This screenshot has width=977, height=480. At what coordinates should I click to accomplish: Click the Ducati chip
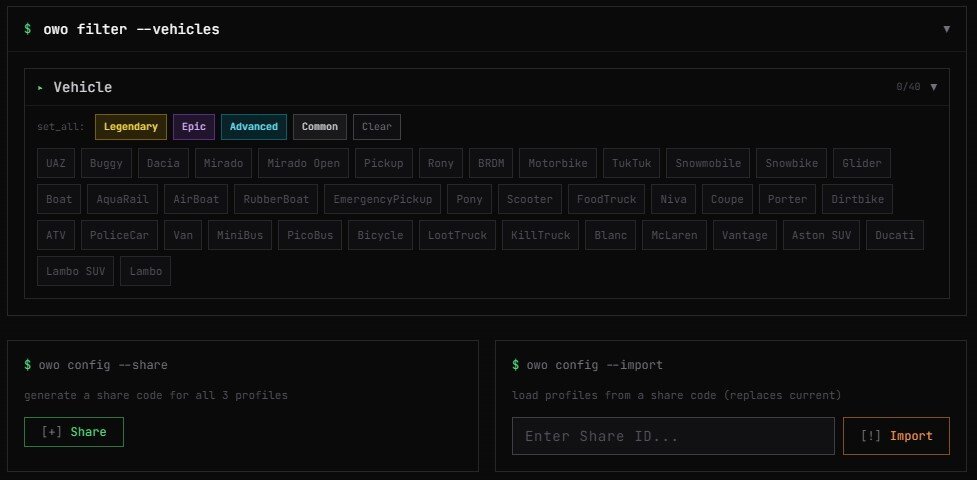click(895, 235)
